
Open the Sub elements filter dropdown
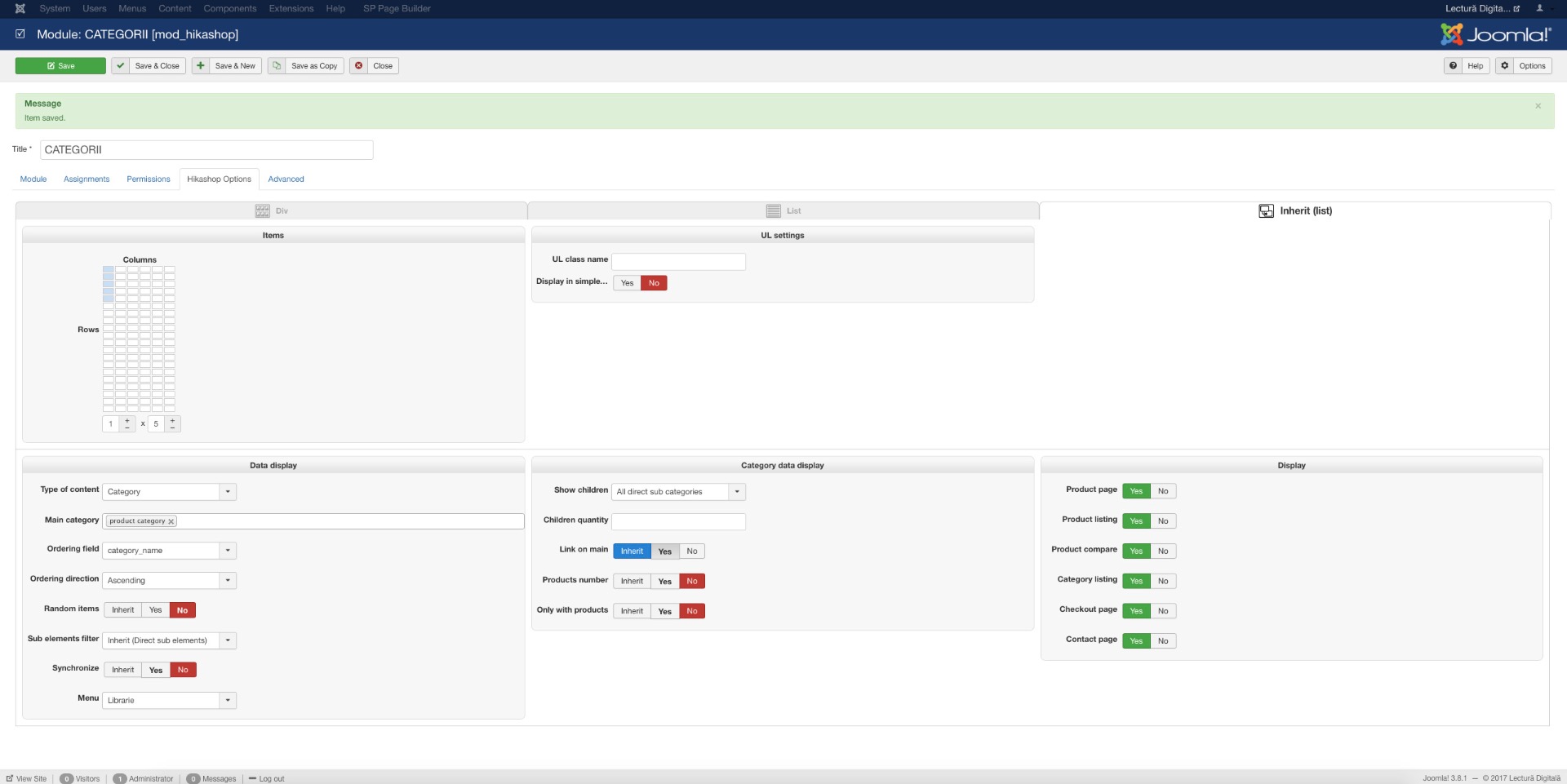click(x=169, y=640)
